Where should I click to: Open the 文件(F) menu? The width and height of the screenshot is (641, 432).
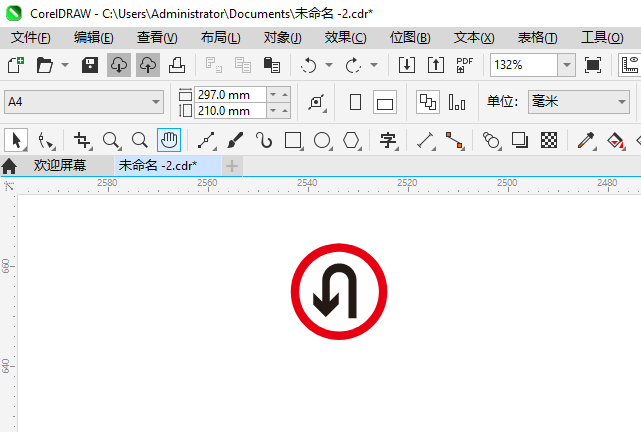[31, 38]
